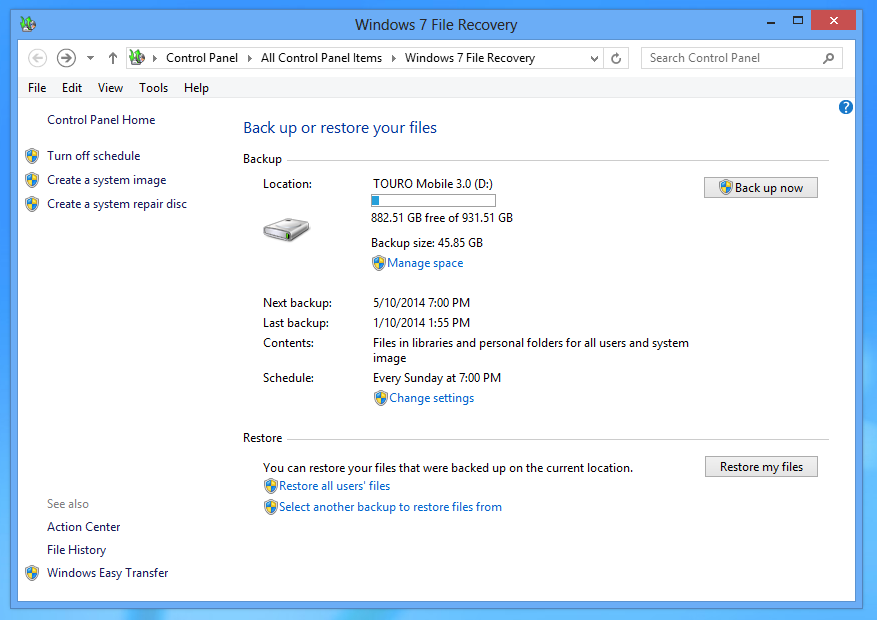Expand the chevron after Control Panel breadcrumb
877x620 pixels.
click(249, 58)
